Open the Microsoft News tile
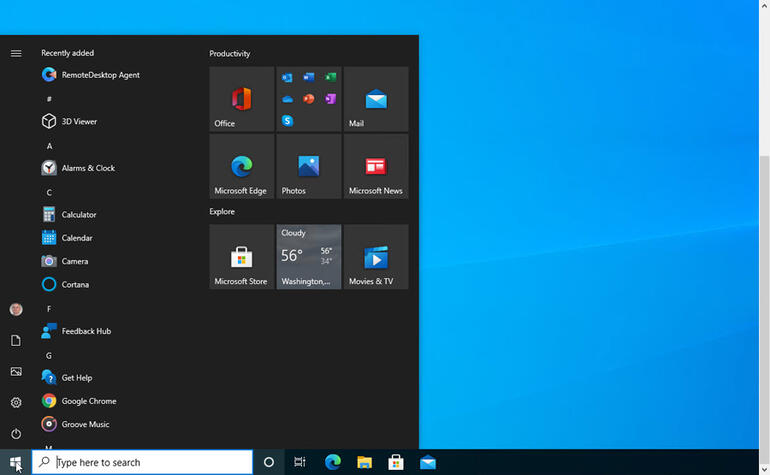 point(376,167)
